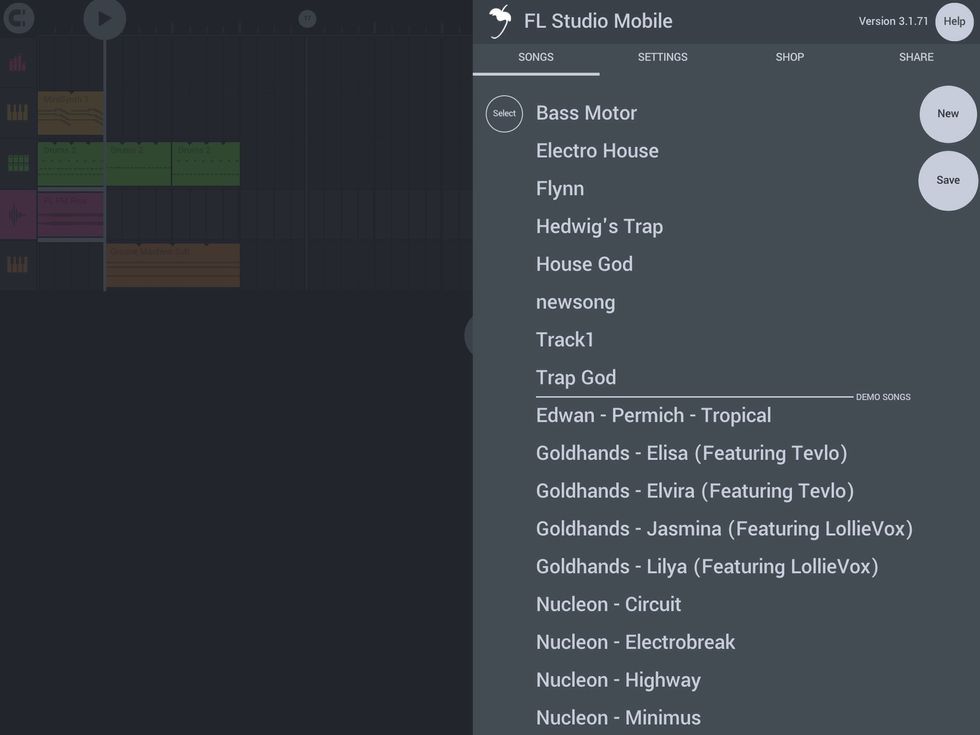Open the SHOP tab
The height and width of the screenshot is (735, 980).
(x=789, y=57)
